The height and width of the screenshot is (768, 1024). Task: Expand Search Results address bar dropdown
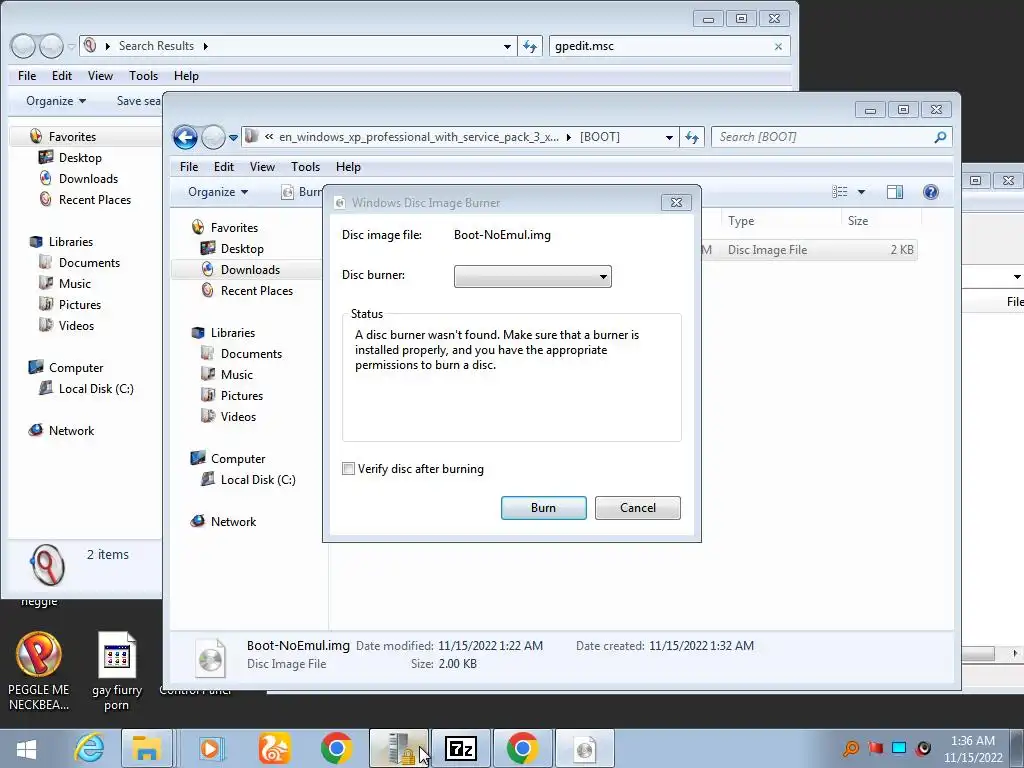click(507, 46)
